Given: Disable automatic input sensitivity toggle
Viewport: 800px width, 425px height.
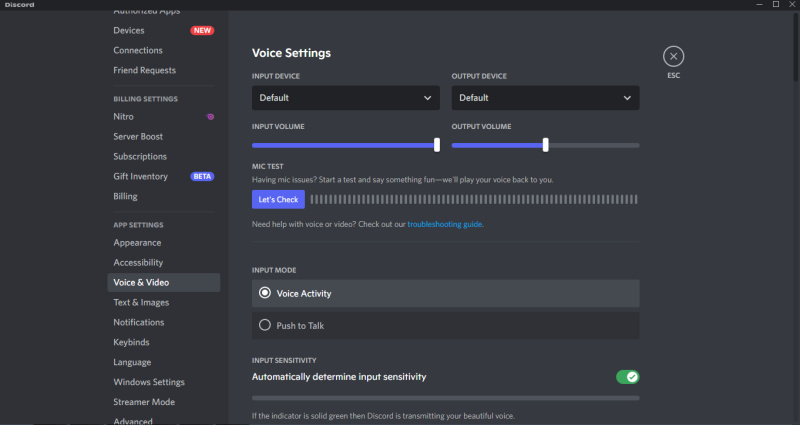Looking at the screenshot, I should tap(627, 377).
